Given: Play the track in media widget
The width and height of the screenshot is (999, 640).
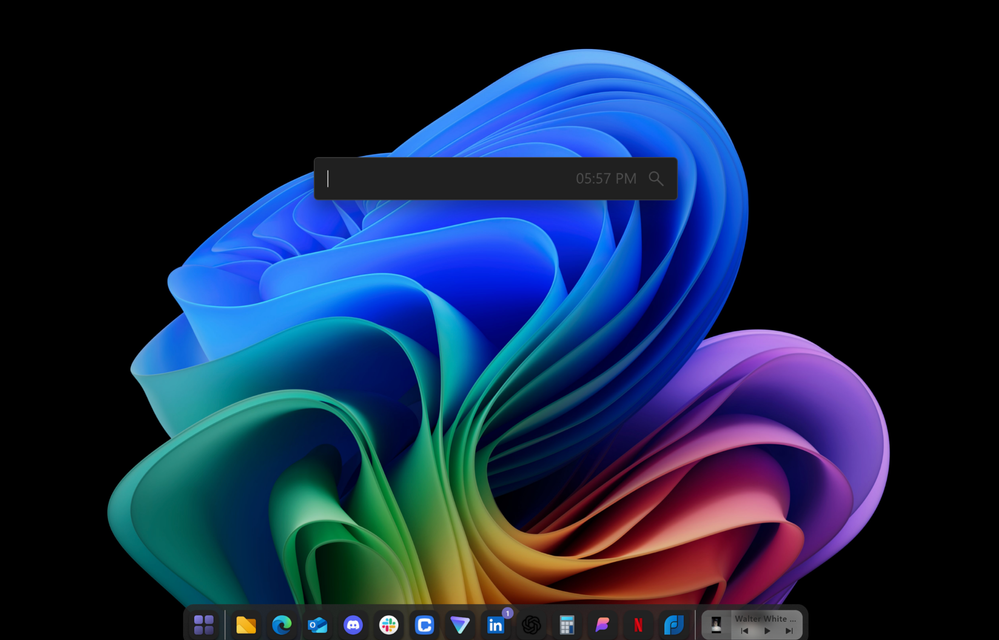Looking at the screenshot, I should 767,631.
